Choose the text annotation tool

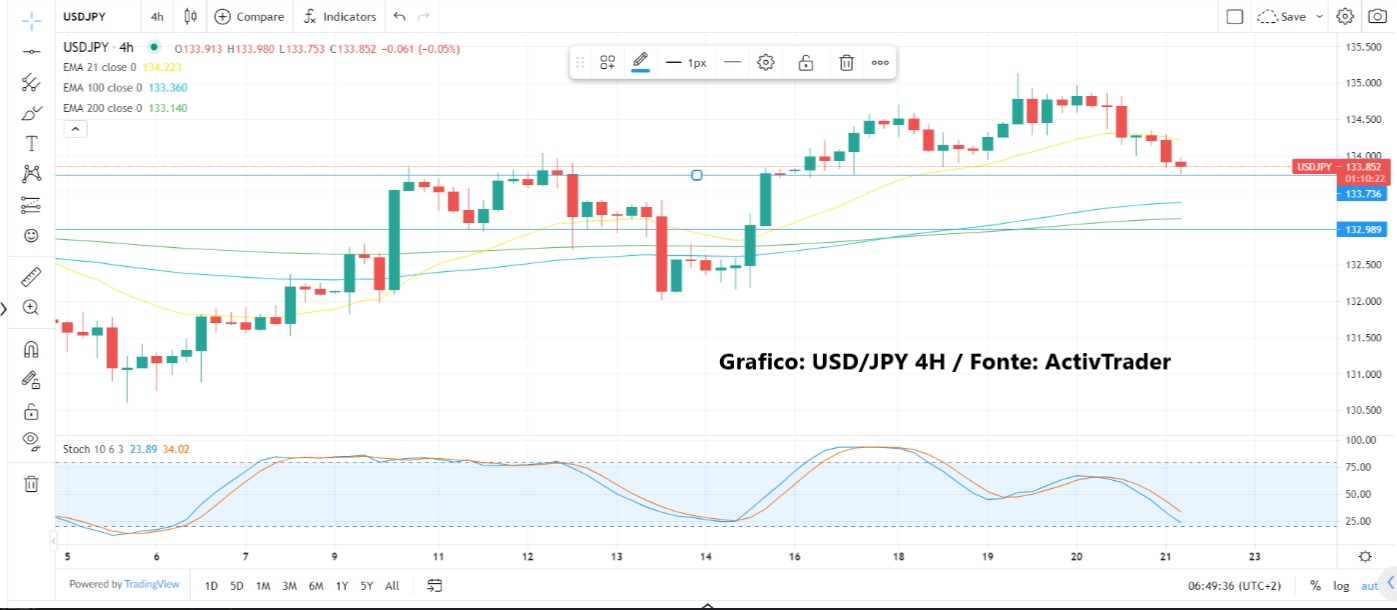click(31, 143)
